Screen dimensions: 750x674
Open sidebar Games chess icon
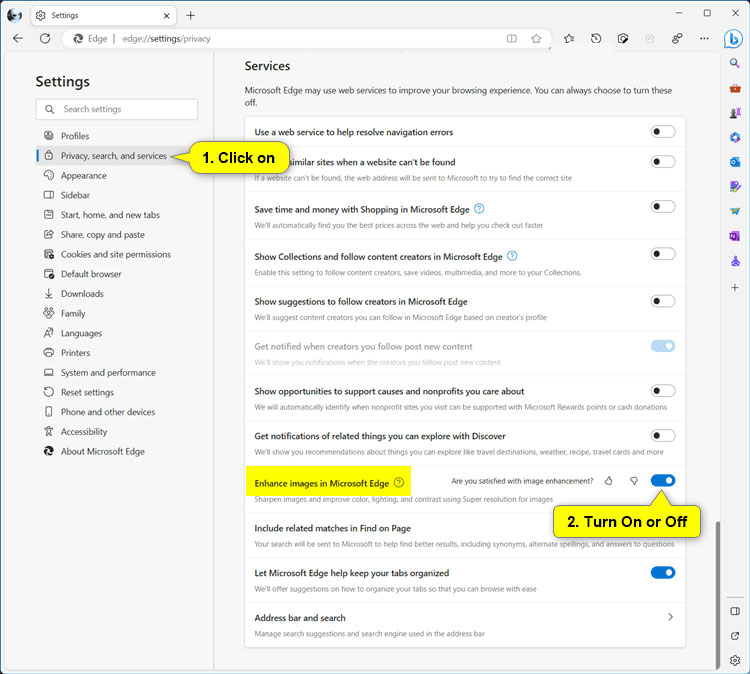[x=735, y=113]
